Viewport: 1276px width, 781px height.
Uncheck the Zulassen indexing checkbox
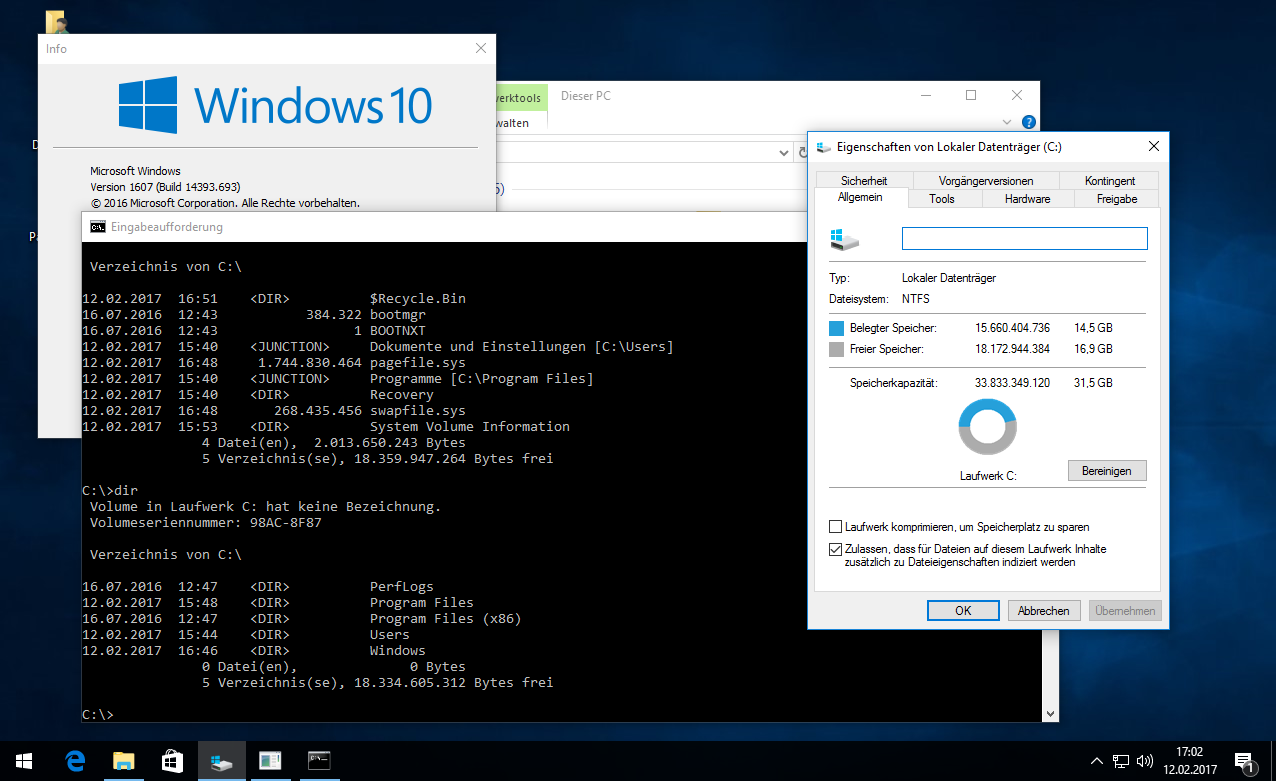pyautogui.click(x=836, y=549)
